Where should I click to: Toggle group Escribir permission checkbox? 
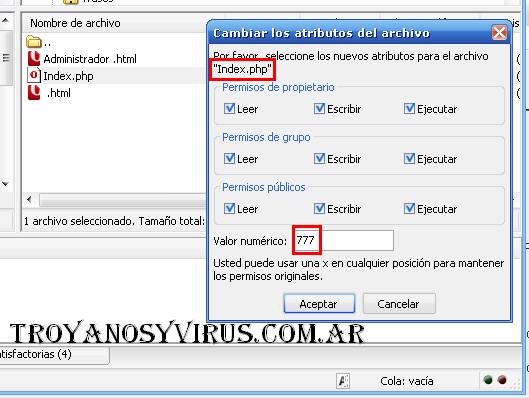(x=319, y=159)
